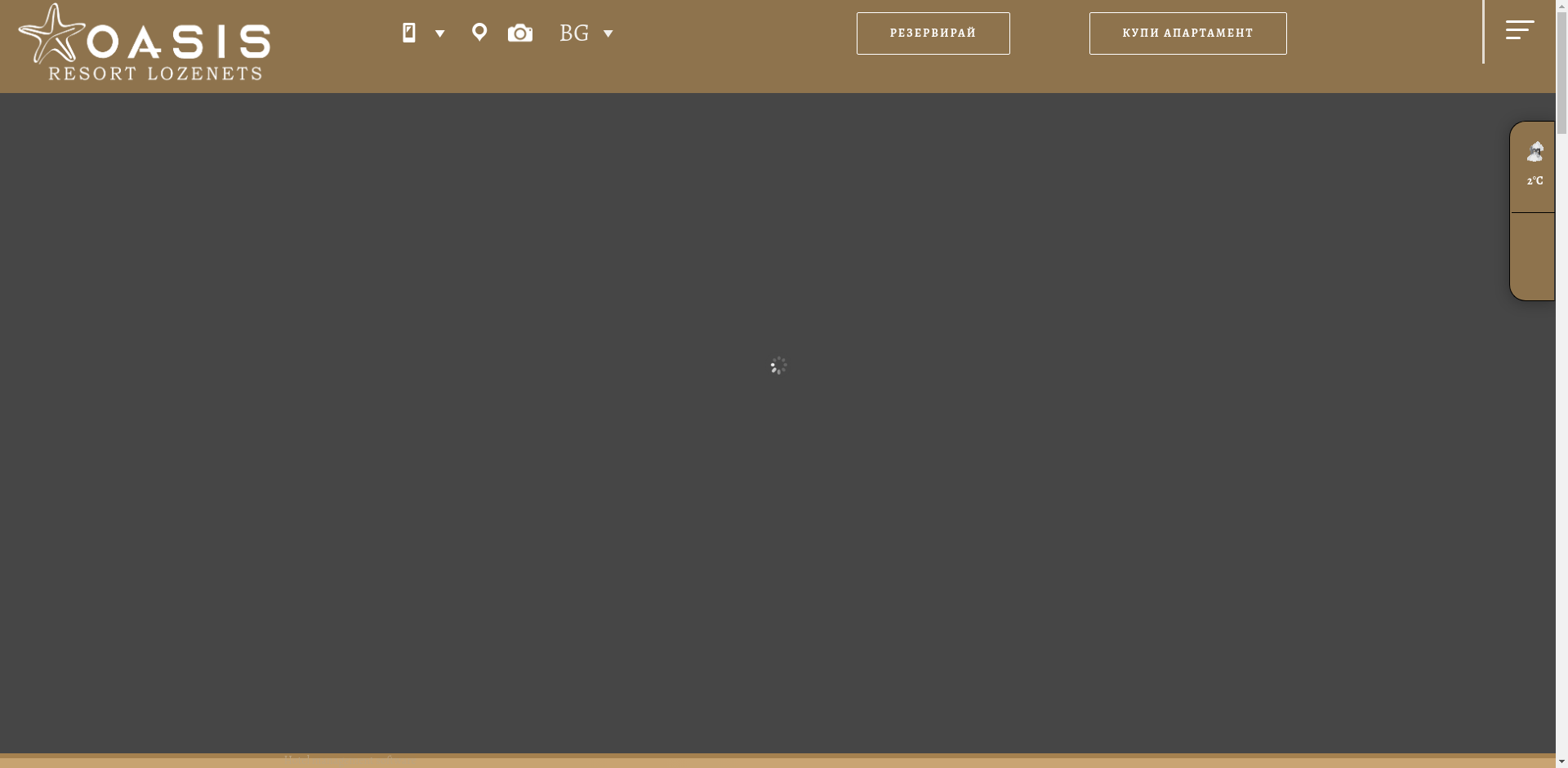Click the 2°C temperature reading

click(1535, 181)
